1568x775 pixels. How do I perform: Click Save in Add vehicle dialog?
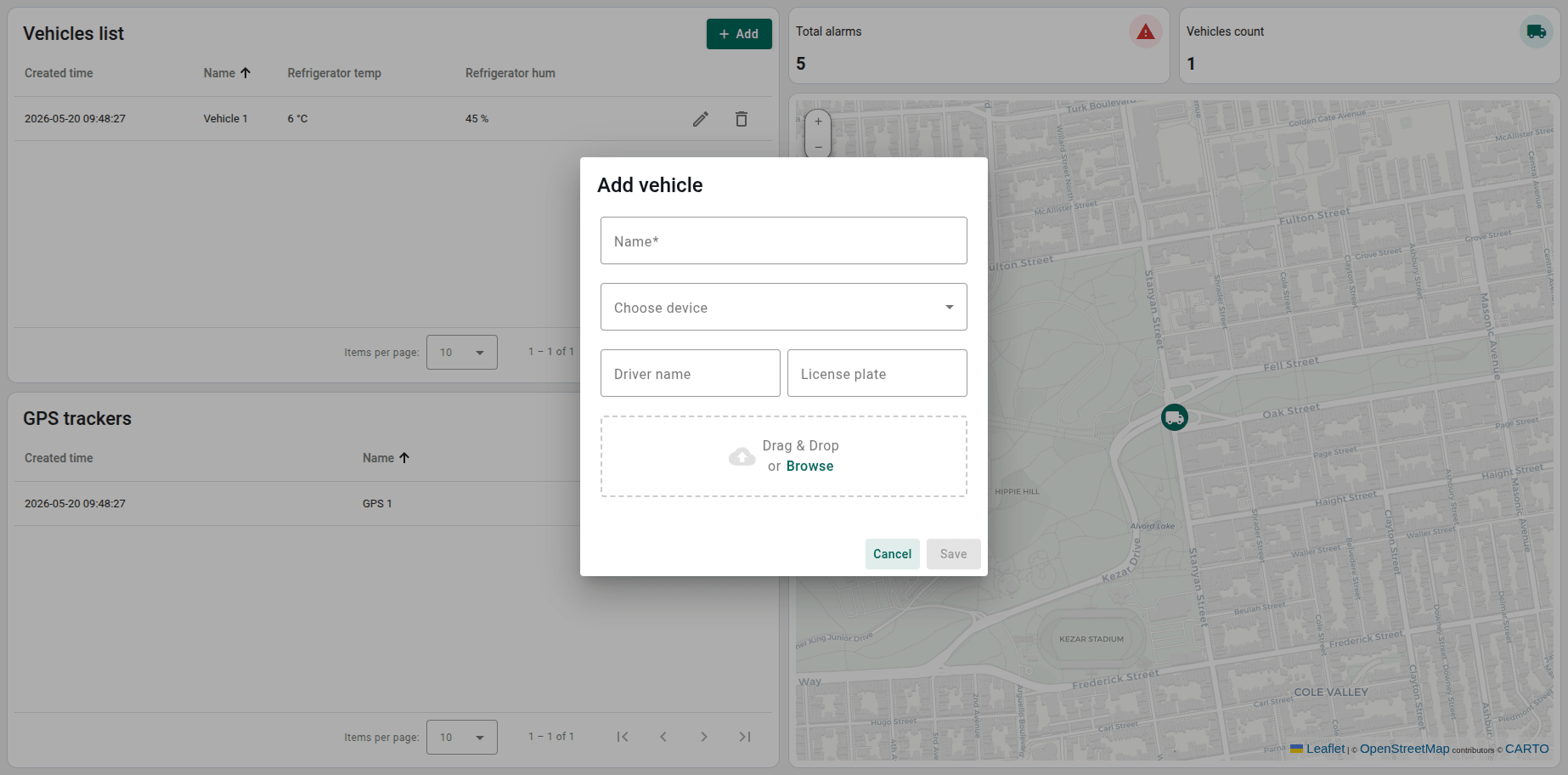pyautogui.click(x=954, y=554)
